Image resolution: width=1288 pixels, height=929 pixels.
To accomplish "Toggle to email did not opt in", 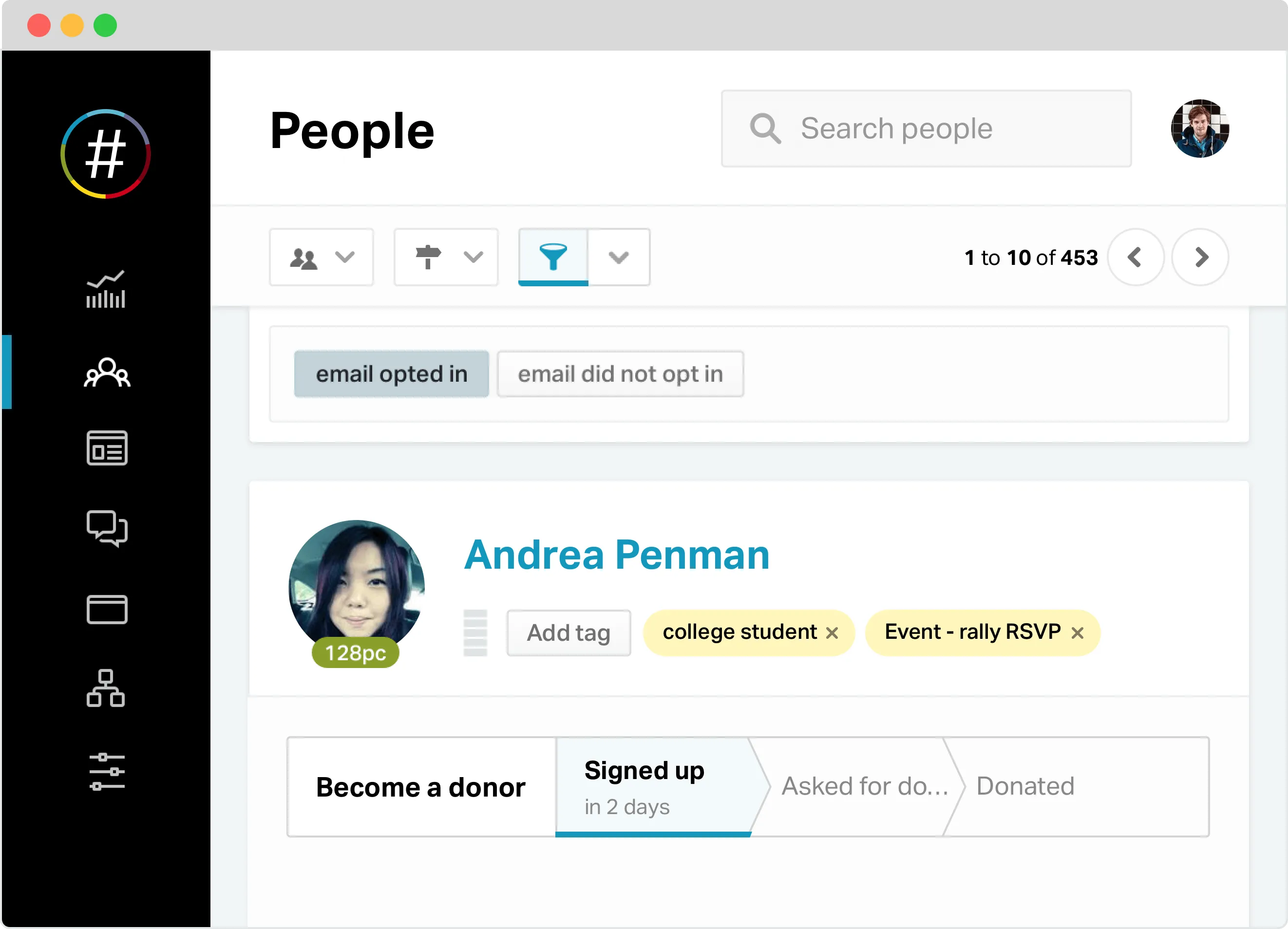I will click(620, 373).
